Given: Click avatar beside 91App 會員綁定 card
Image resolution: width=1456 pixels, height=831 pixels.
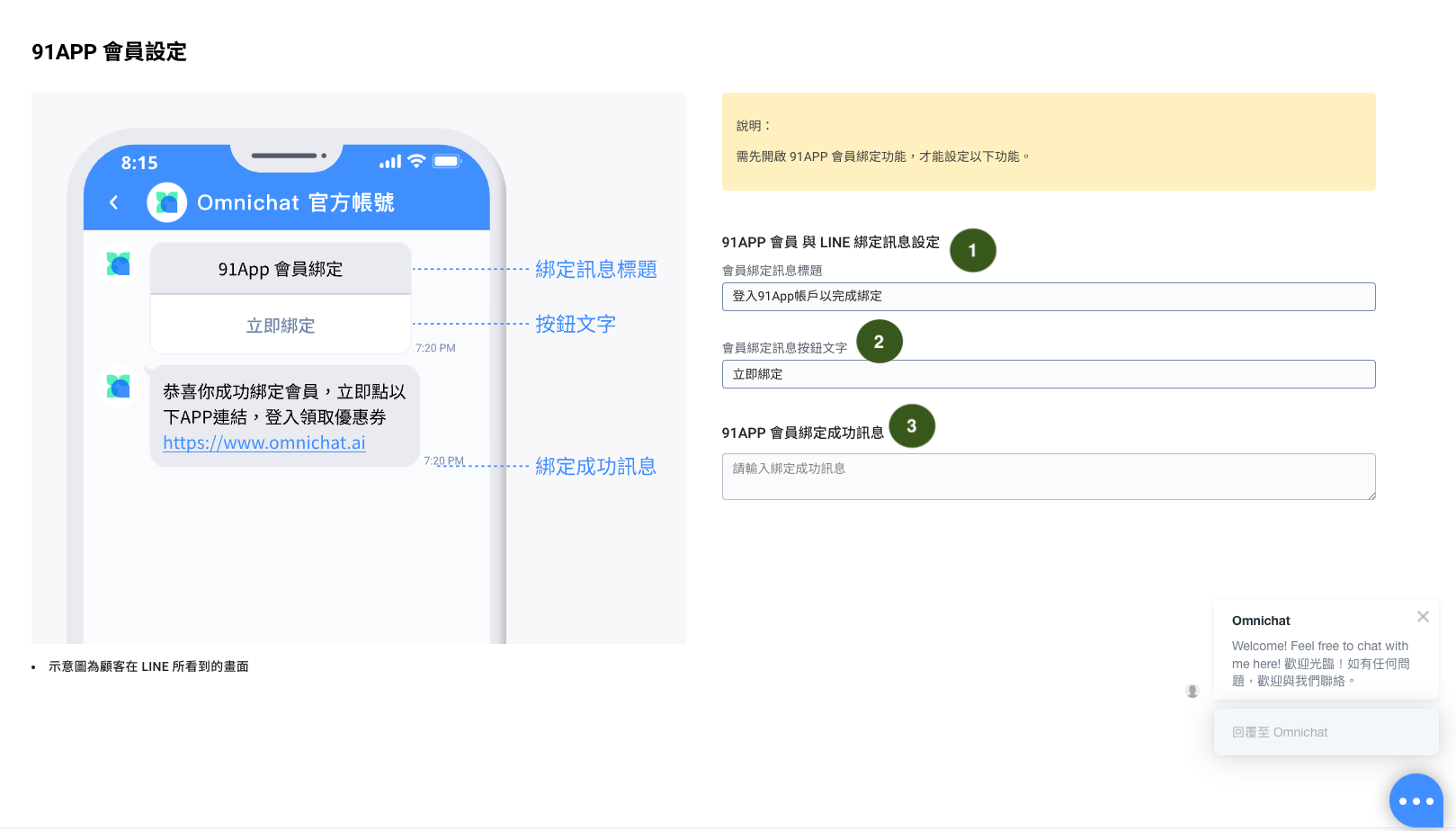Looking at the screenshot, I should (x=119, y=264).
